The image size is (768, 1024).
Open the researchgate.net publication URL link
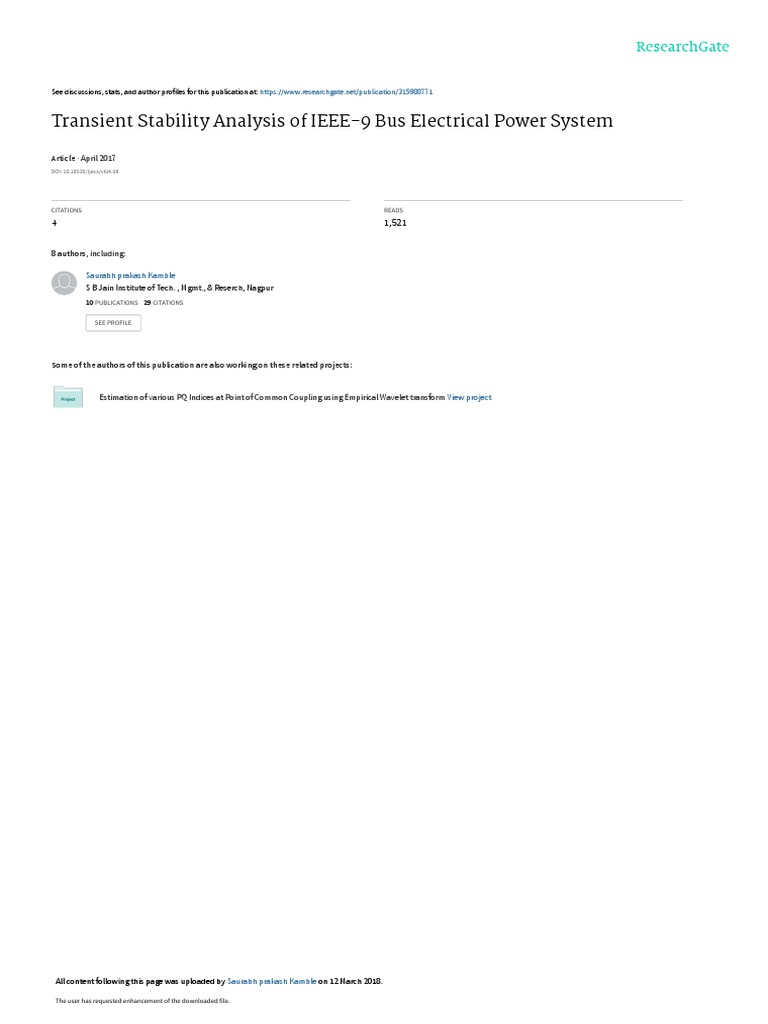(346, 92)
